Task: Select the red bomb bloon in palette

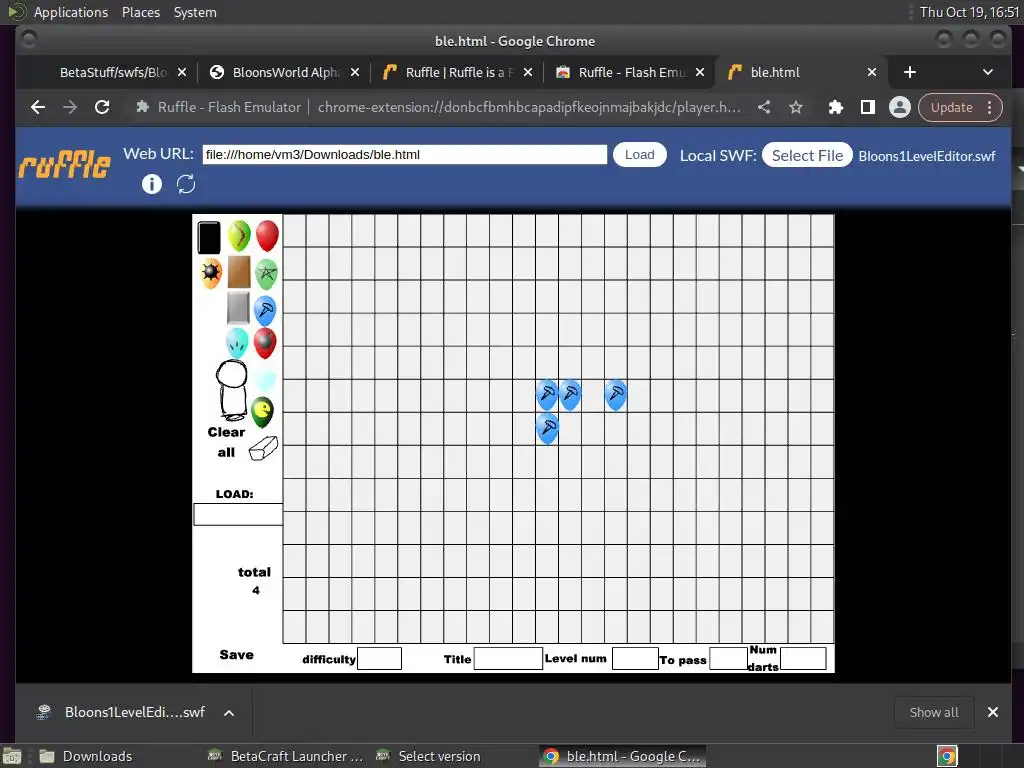Action: pyautogui.click(x=264, y=343)
